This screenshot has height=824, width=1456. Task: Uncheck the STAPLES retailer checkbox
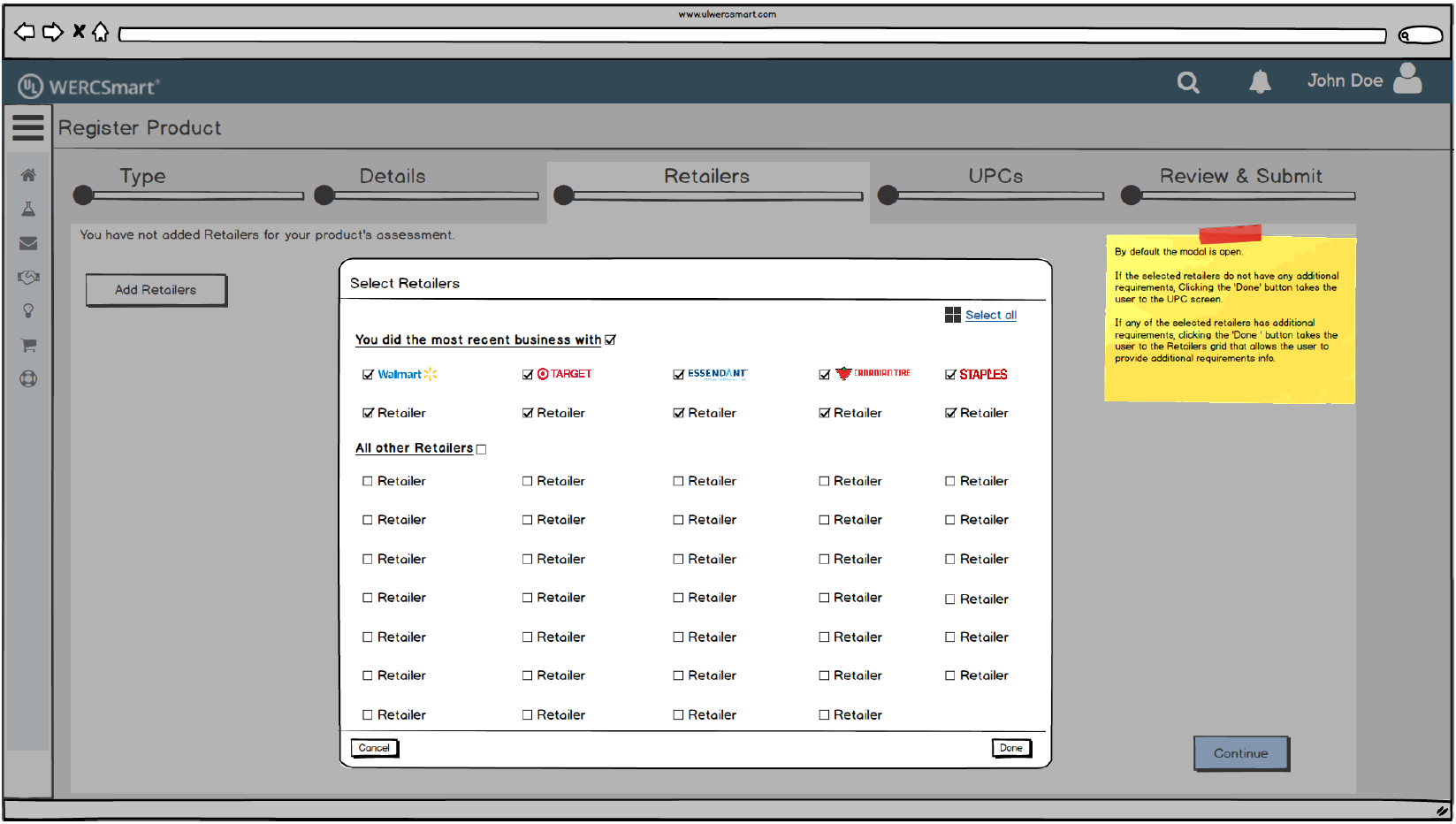click(950, 375)
